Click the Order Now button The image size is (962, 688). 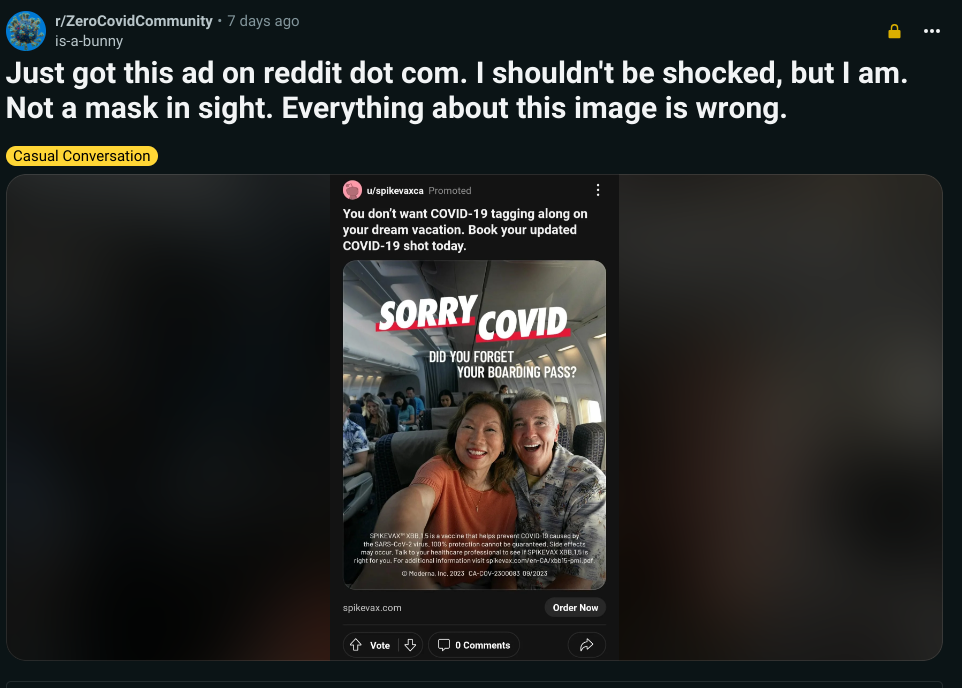(x=575, y=608)
